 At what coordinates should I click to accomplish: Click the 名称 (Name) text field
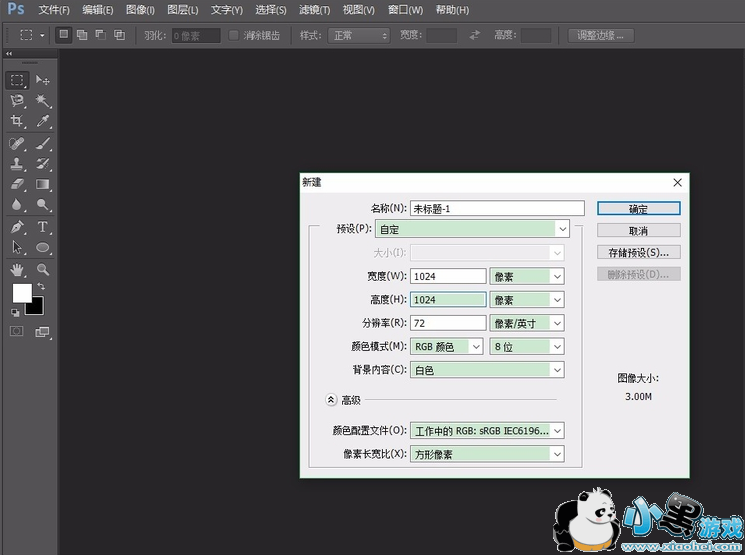tap(496, 209)
